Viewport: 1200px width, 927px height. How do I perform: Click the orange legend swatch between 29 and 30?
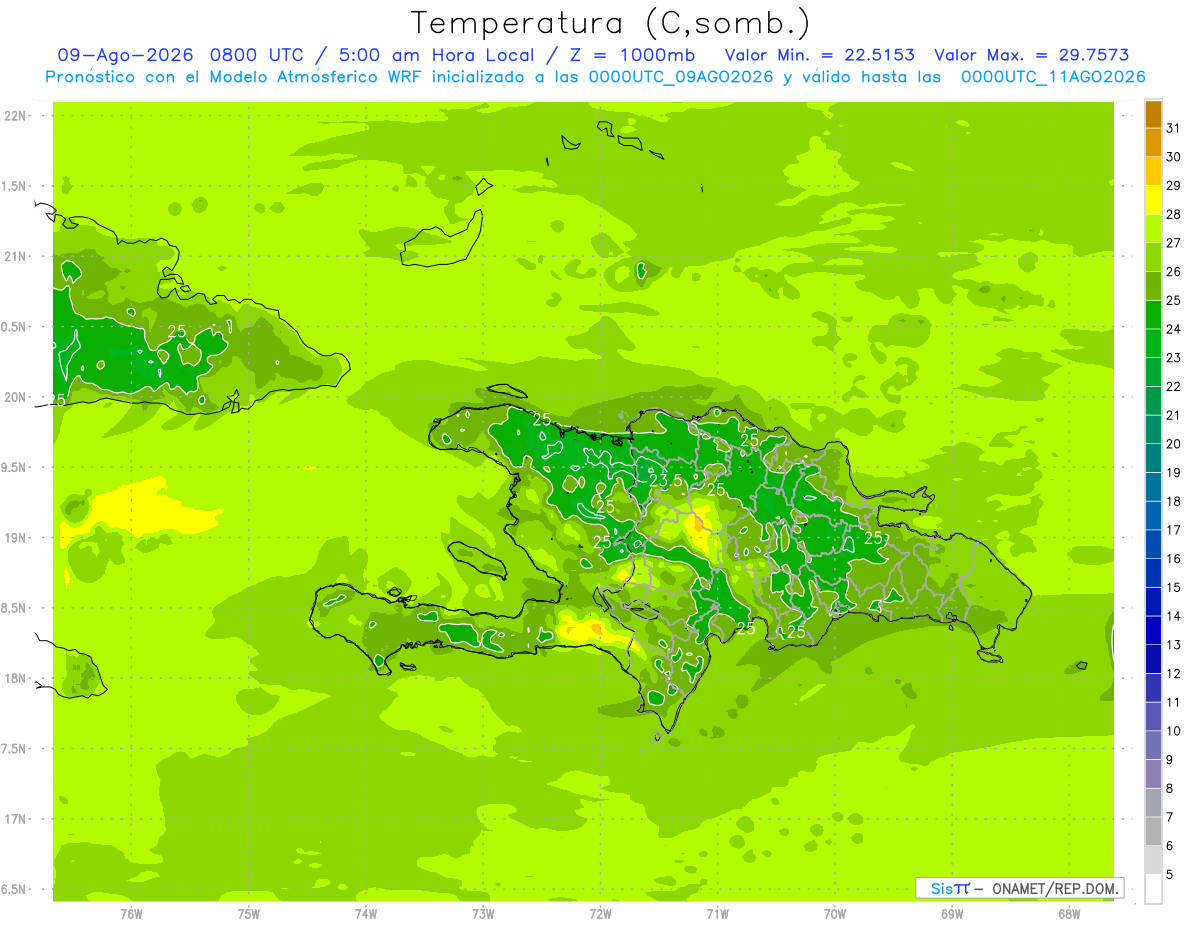click(x=1153, y=171)
